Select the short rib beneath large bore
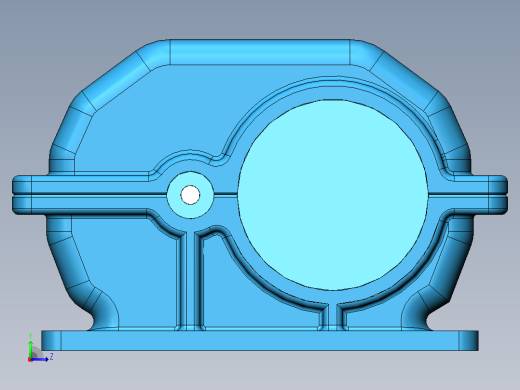This screenshot has height=390, width=520. pyautogui.click(x=333, y=317)
